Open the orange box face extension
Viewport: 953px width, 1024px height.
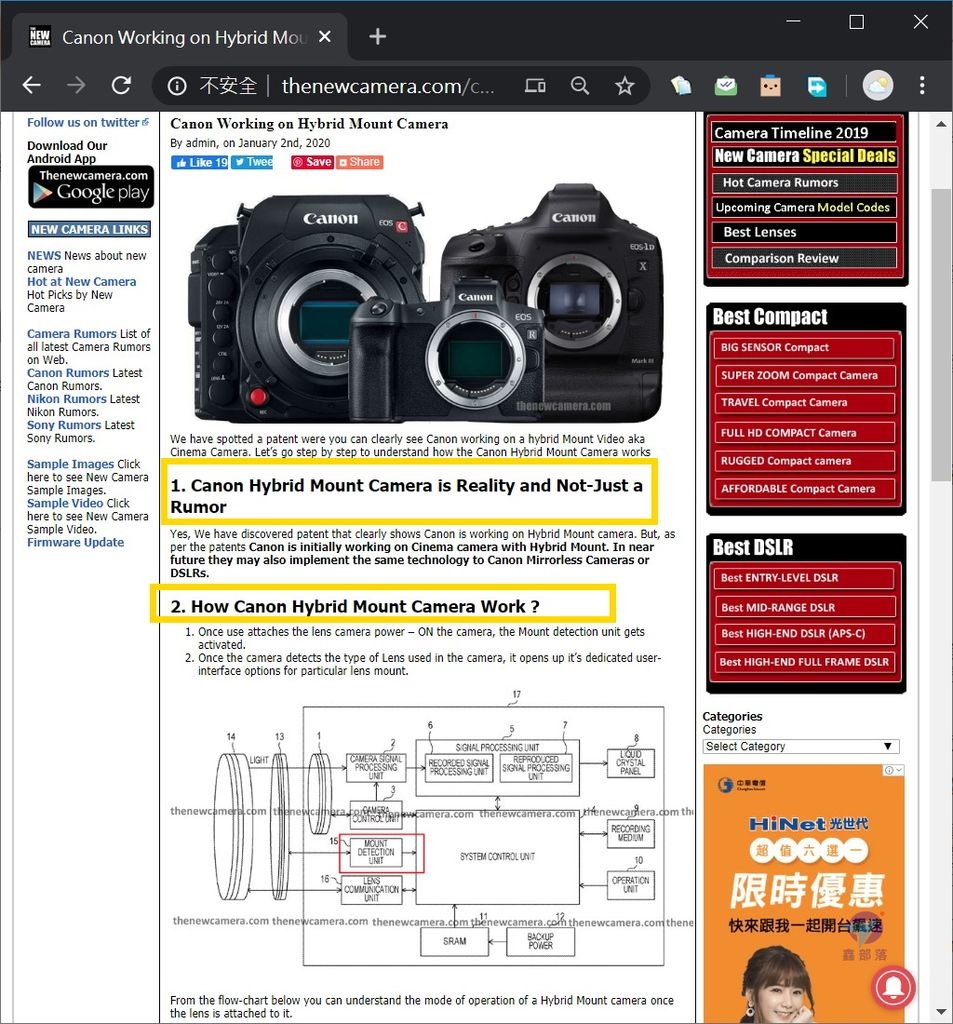pos(771,86)
